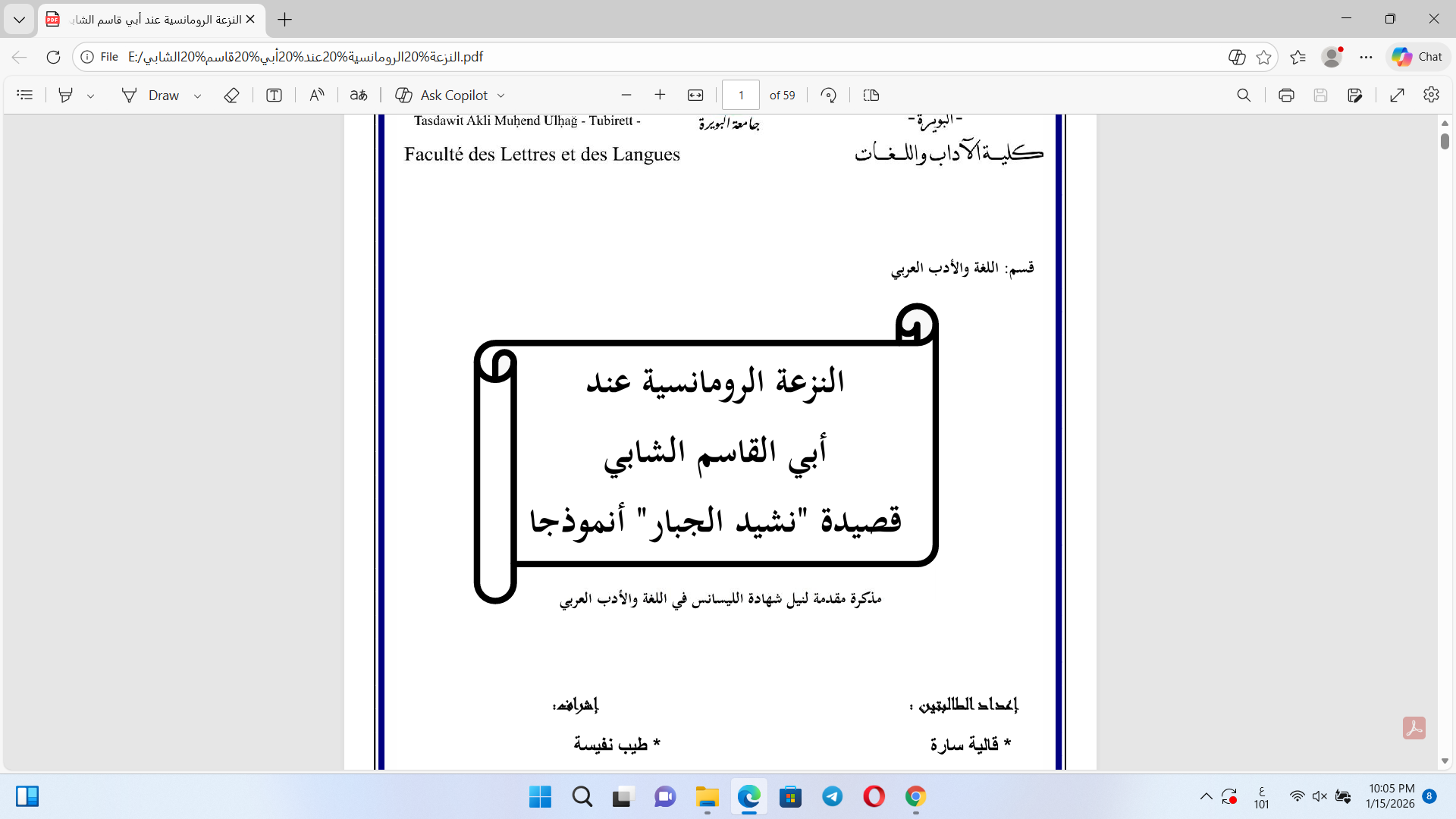
Task: Open the Favorites list
Action: point(1298,57)
